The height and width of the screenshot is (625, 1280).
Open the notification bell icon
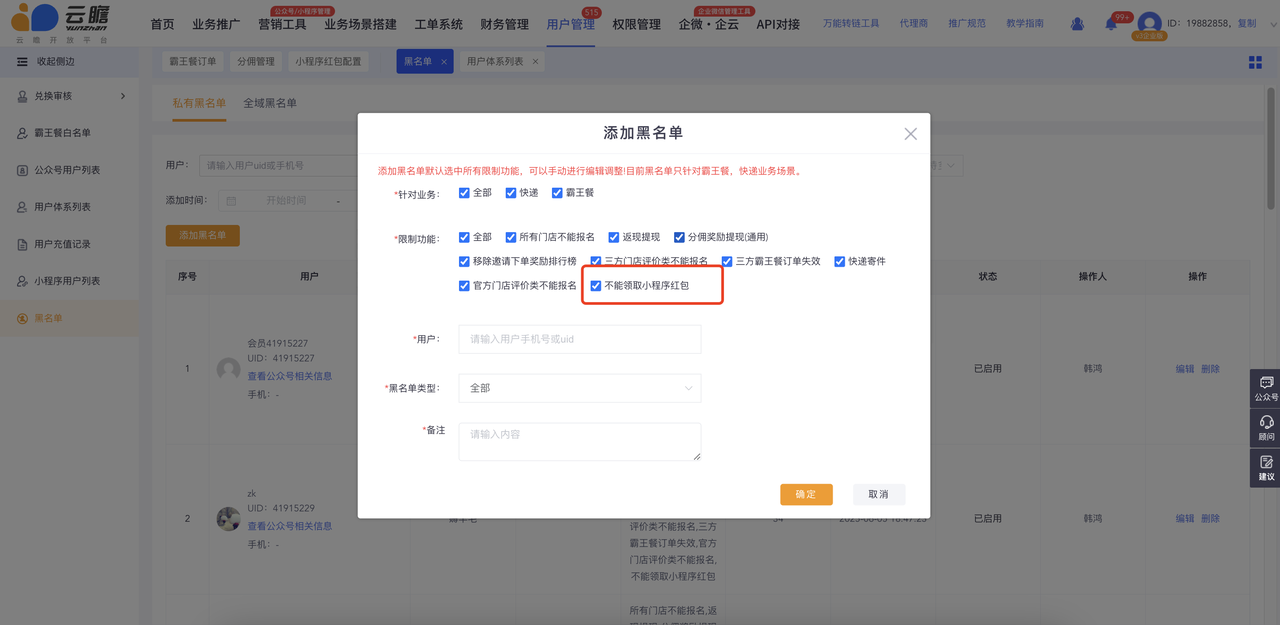(x=1111, y=24)
